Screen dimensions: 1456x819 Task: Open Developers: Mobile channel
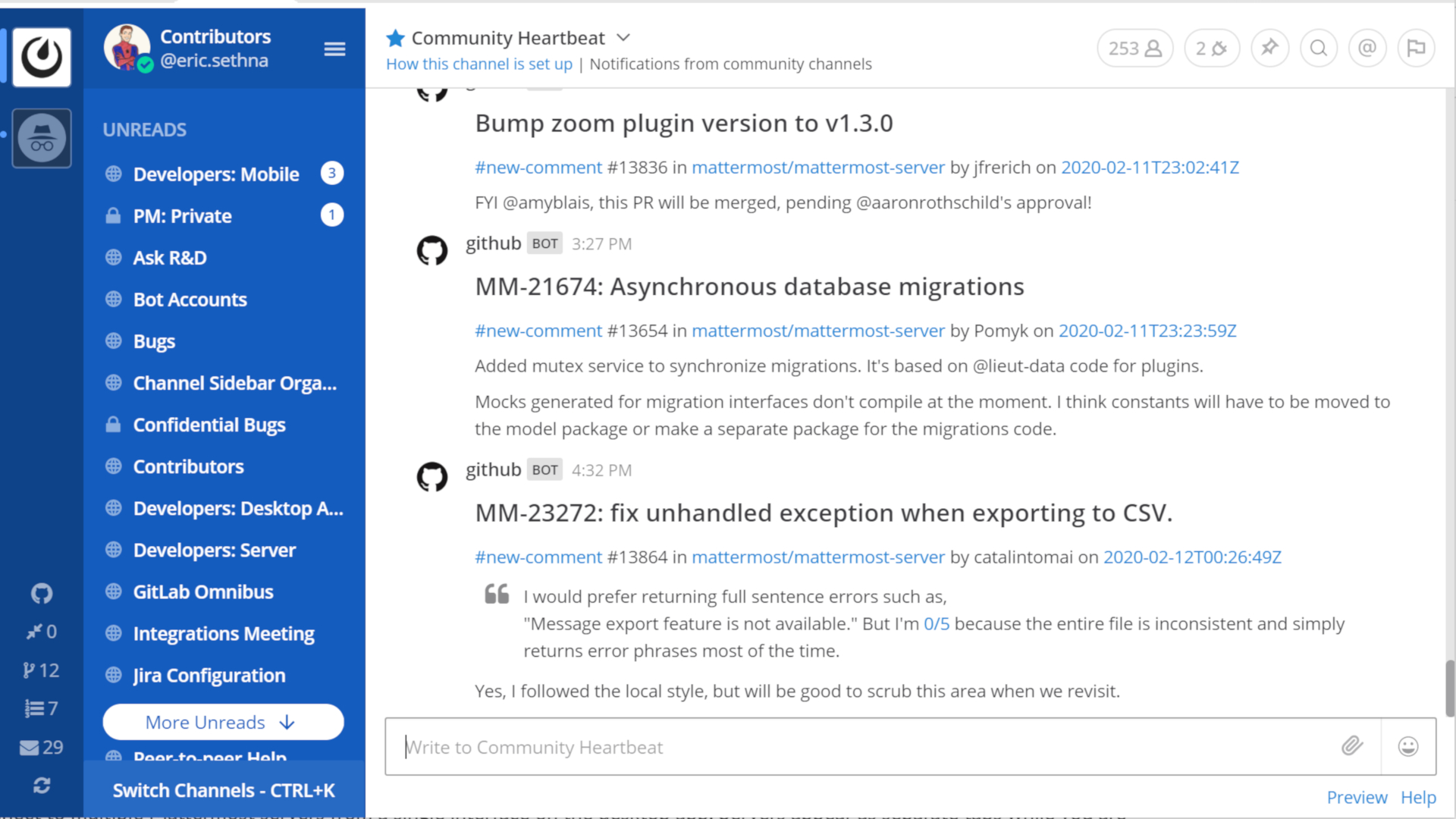[224, 174]
